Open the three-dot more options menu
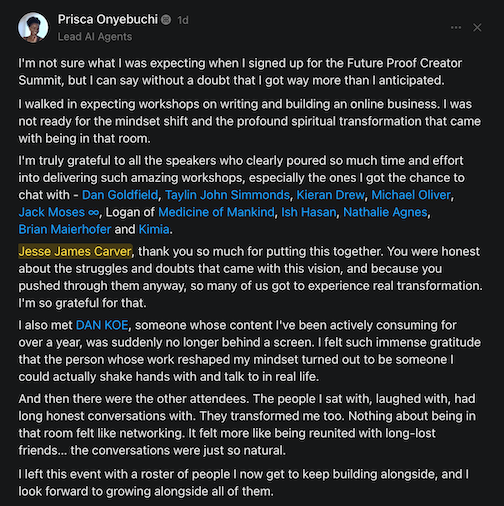This screenshot has height=506, width=504. (456, 27)
